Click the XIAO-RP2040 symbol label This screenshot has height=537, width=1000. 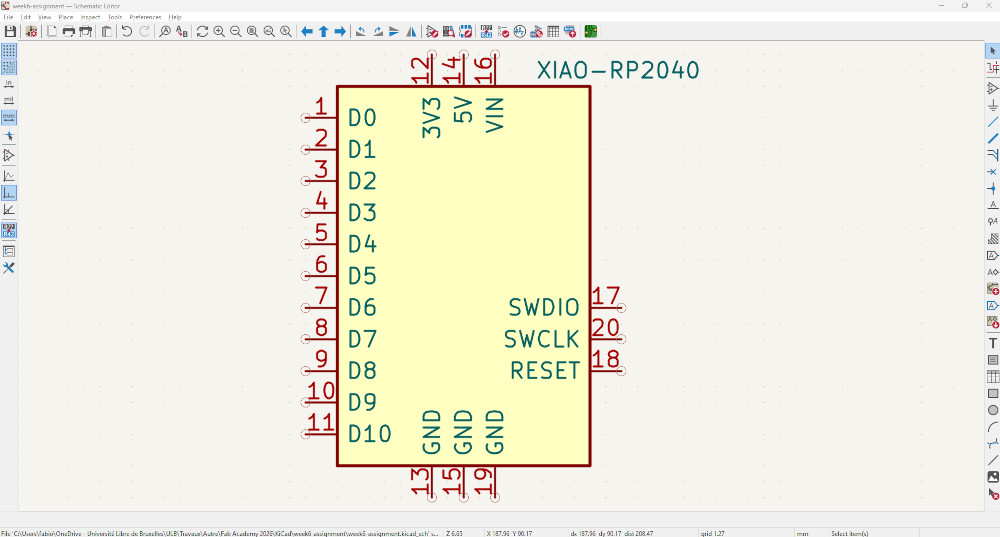[x=618, y=70]
